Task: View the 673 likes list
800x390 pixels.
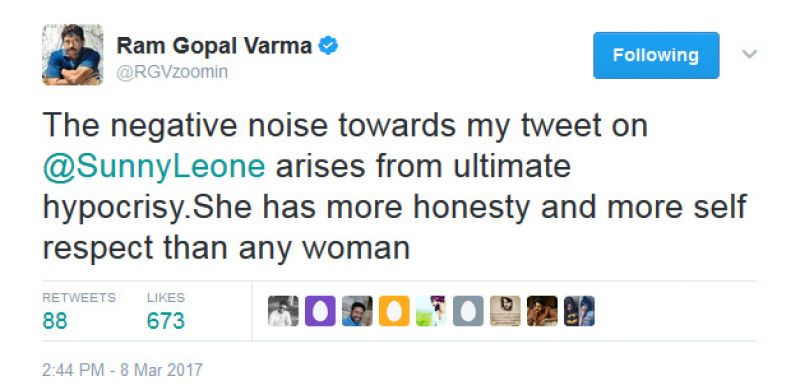Action: coord(166,311)
